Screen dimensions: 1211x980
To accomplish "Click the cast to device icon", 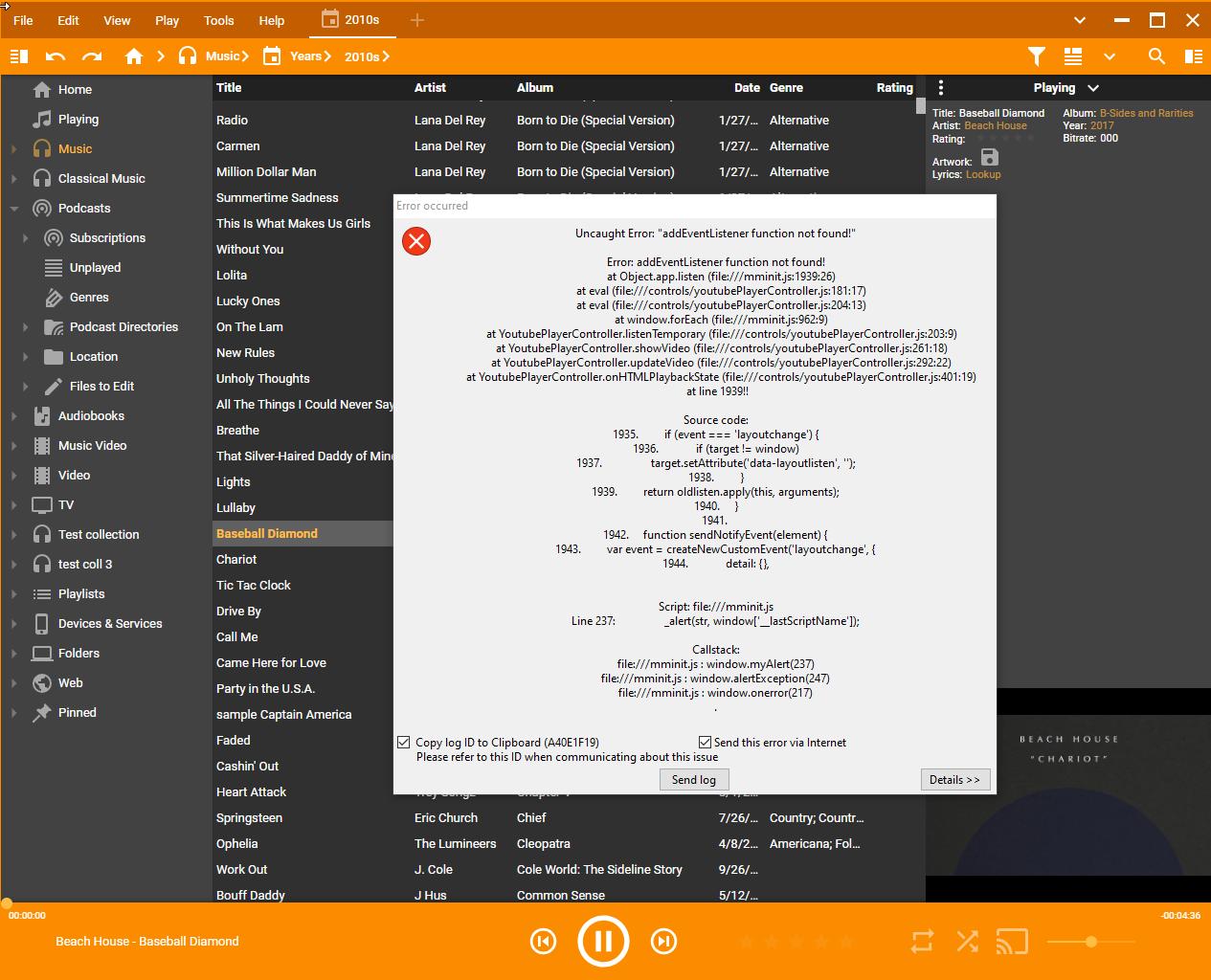I will point(1012,942).
